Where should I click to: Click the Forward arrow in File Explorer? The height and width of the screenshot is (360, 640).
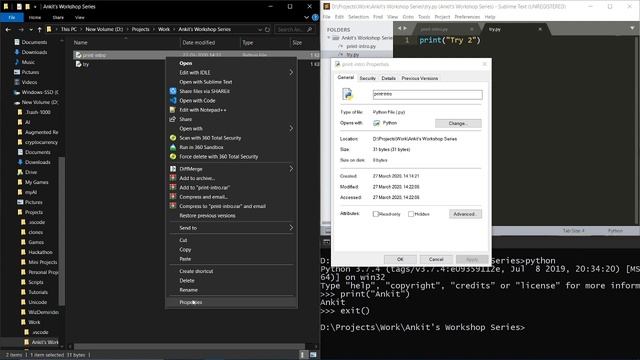[20, 29]
